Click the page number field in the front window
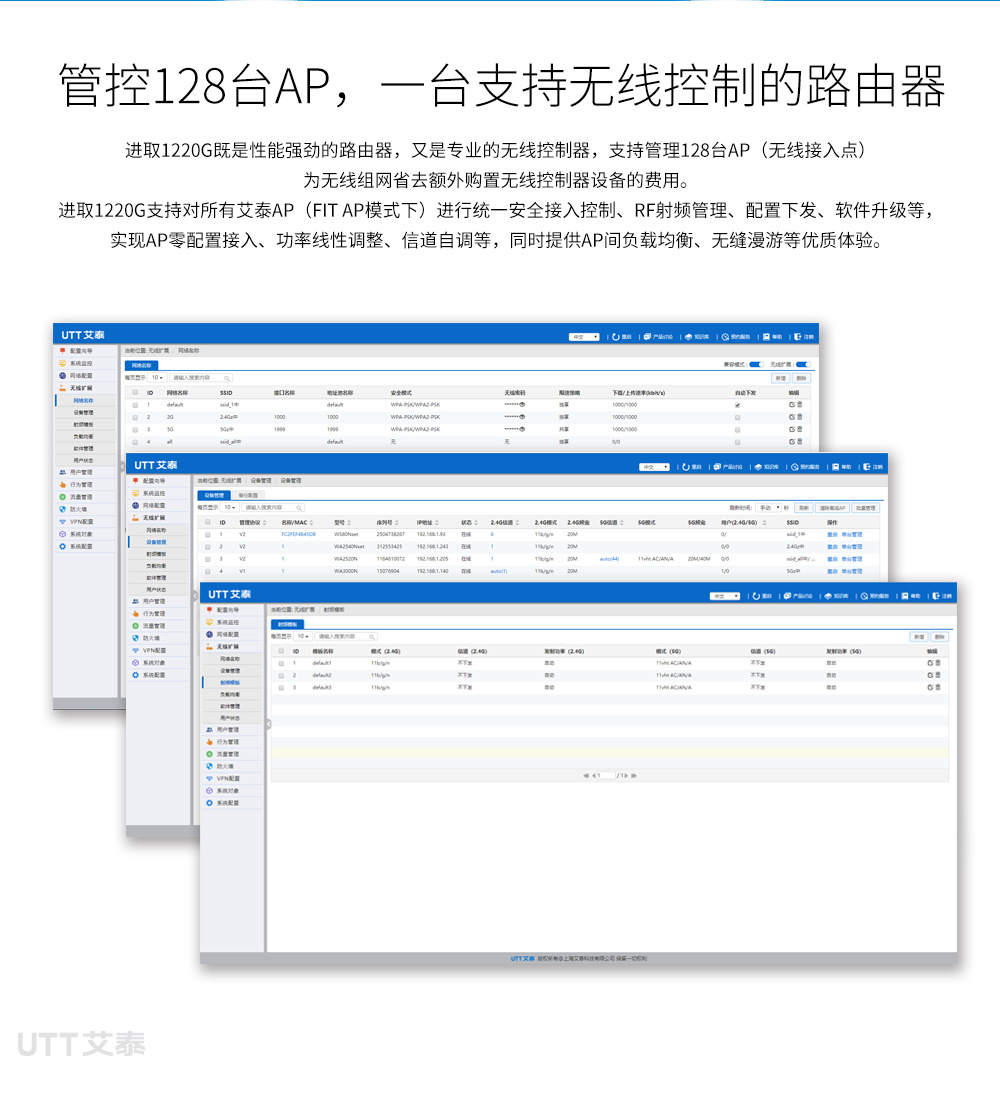Screen dimensions: 1000x1100 pyautogui.click(x=607, y=776)
